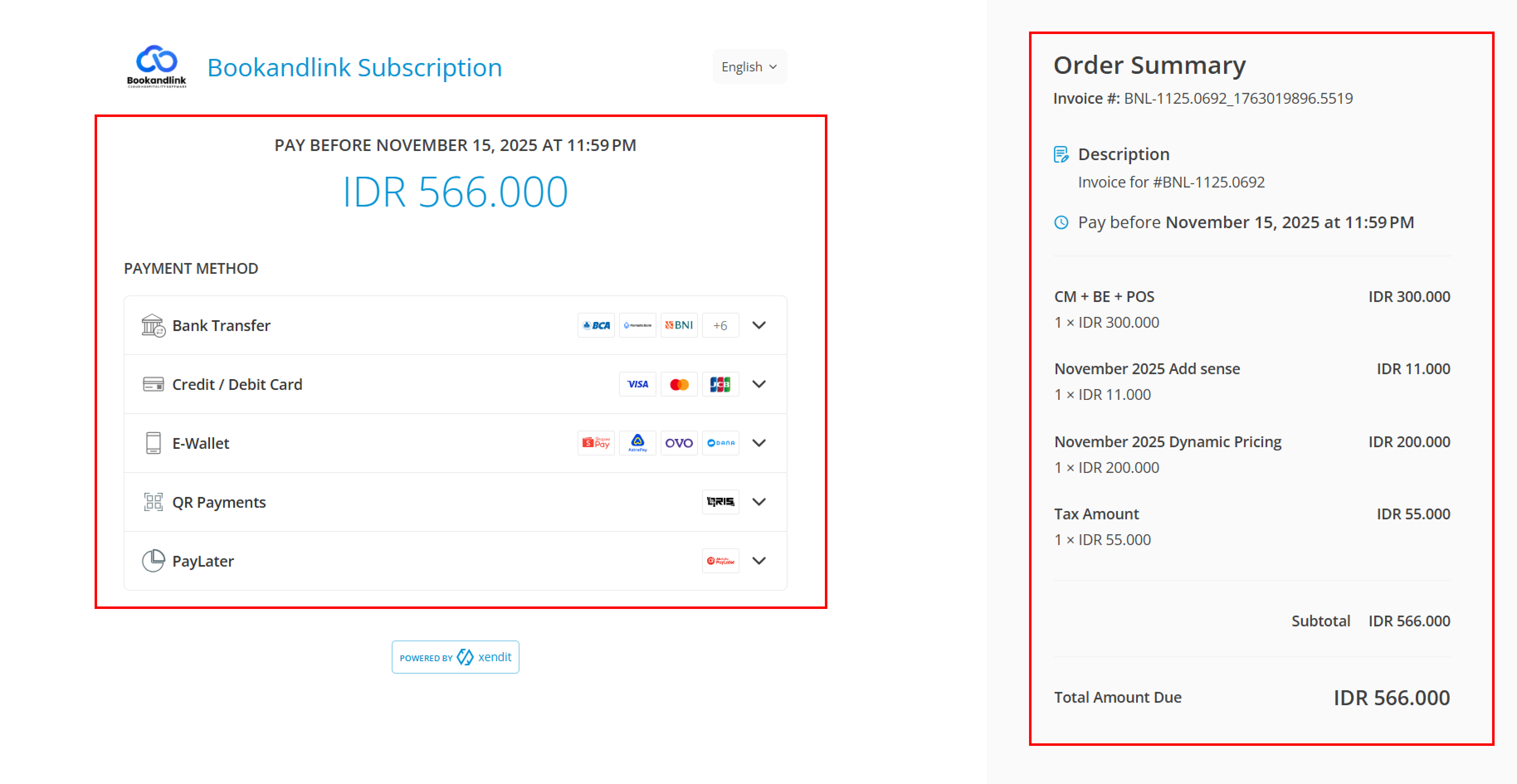Expand the PayLater option
The width and height of the screenshot is (1517, 784).
coord(759,561)
